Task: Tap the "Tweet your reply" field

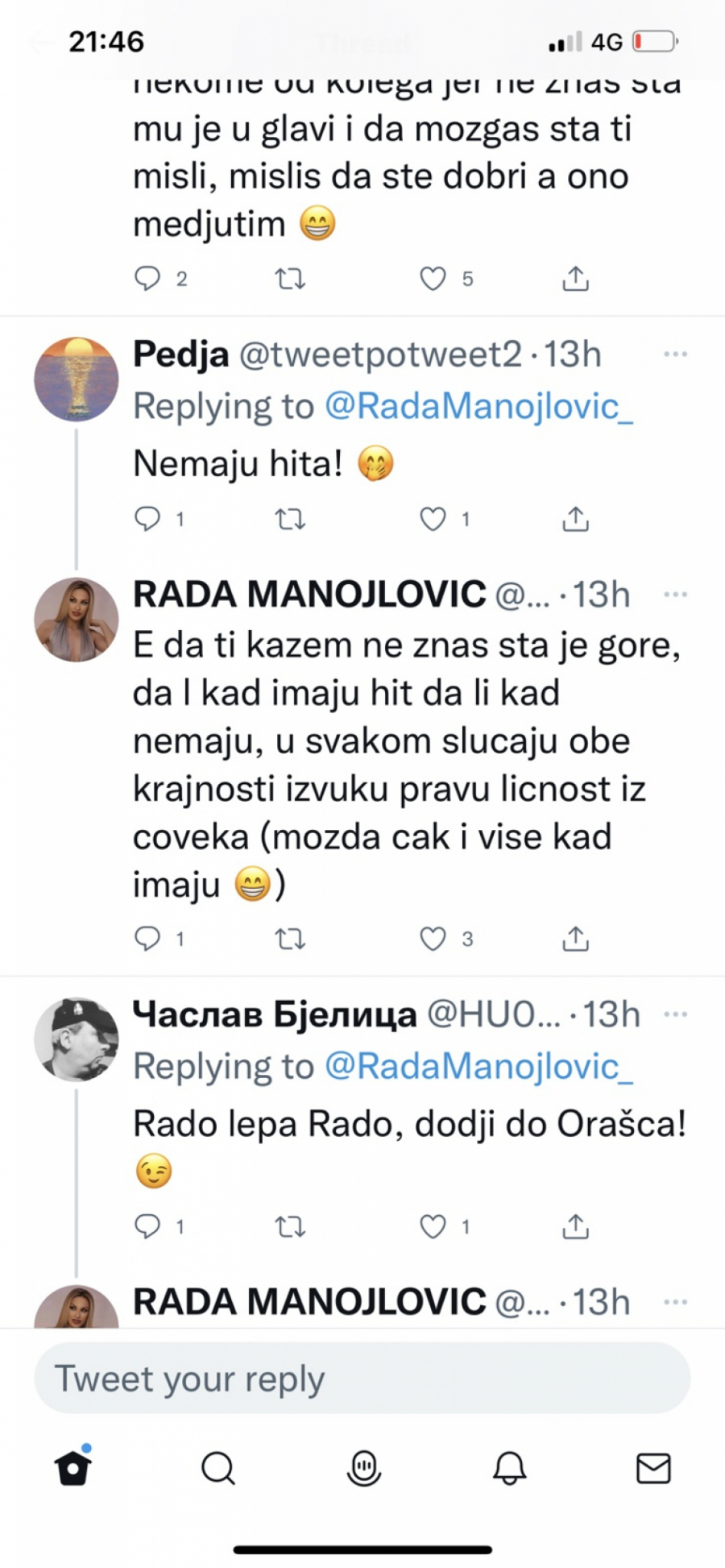Action: [x=362, y=1379]
